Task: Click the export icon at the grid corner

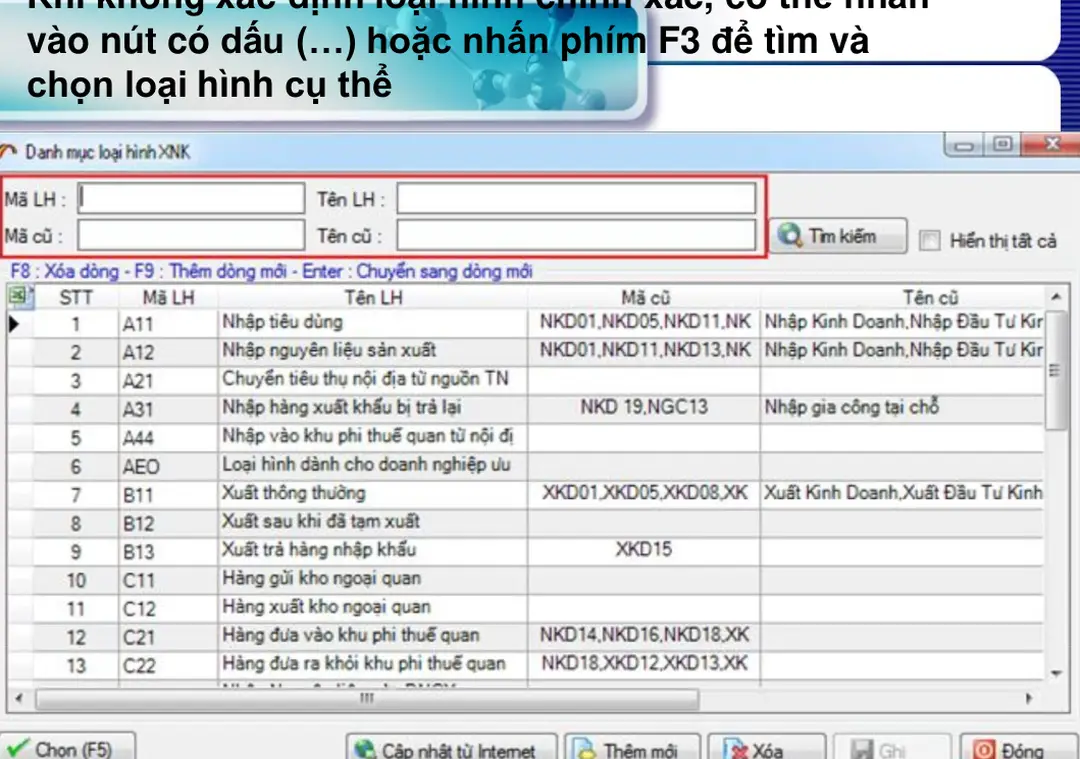Action: point(19,295)
